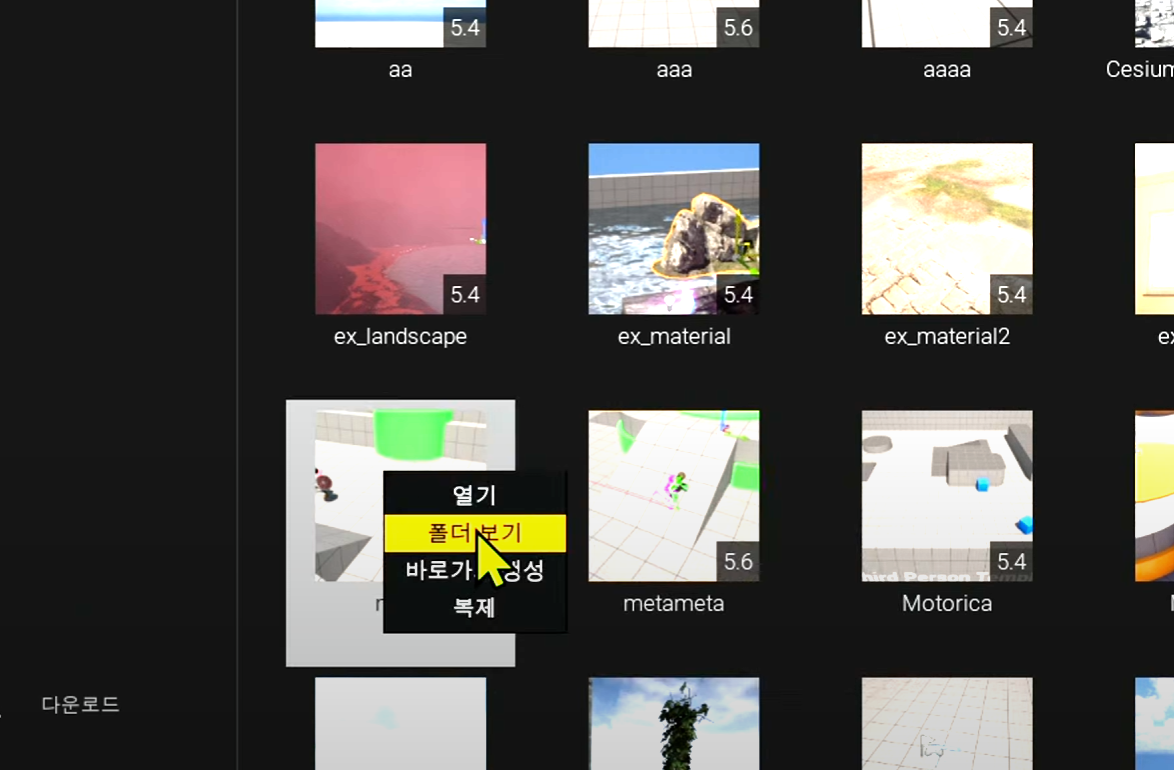1174x770 pixels.
Task: Click the 5.4 version badge on ex_material2
Action: (x=1011, y=294)
